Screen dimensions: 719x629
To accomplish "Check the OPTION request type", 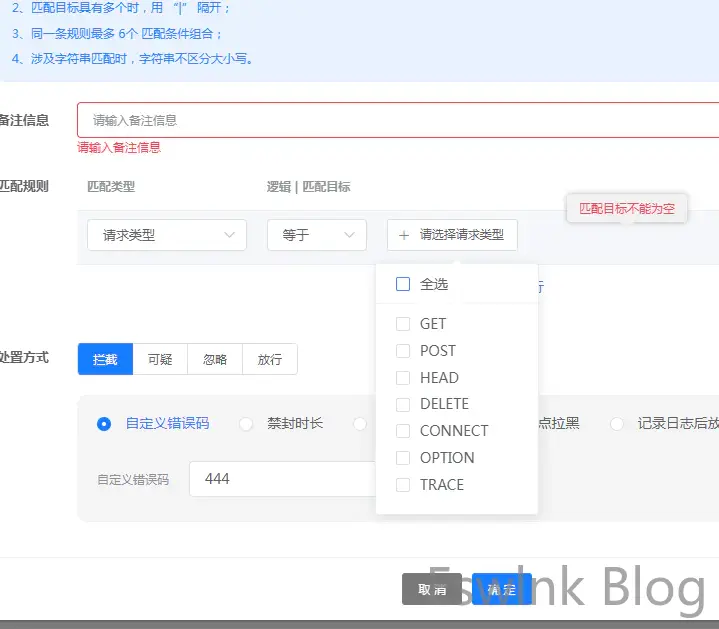I will [403, 458].
